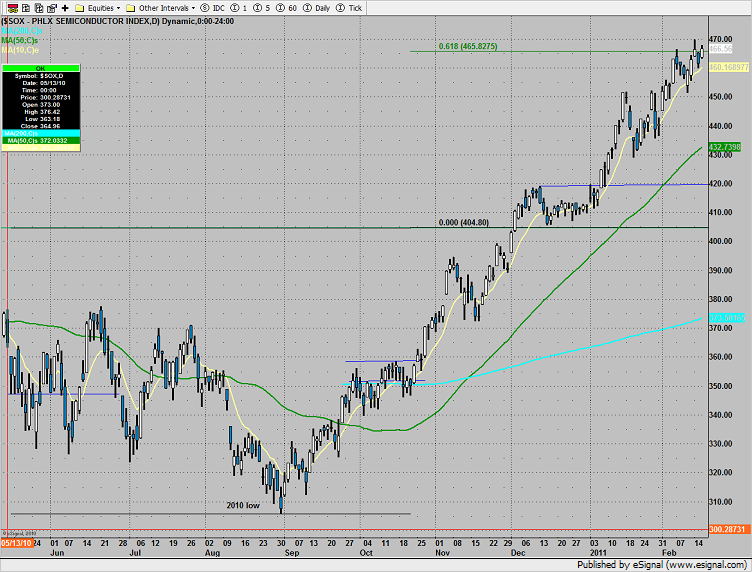
Task: Click the red quote window icon in toolbar
Action: pyautogui.click(x=8, y=7)
